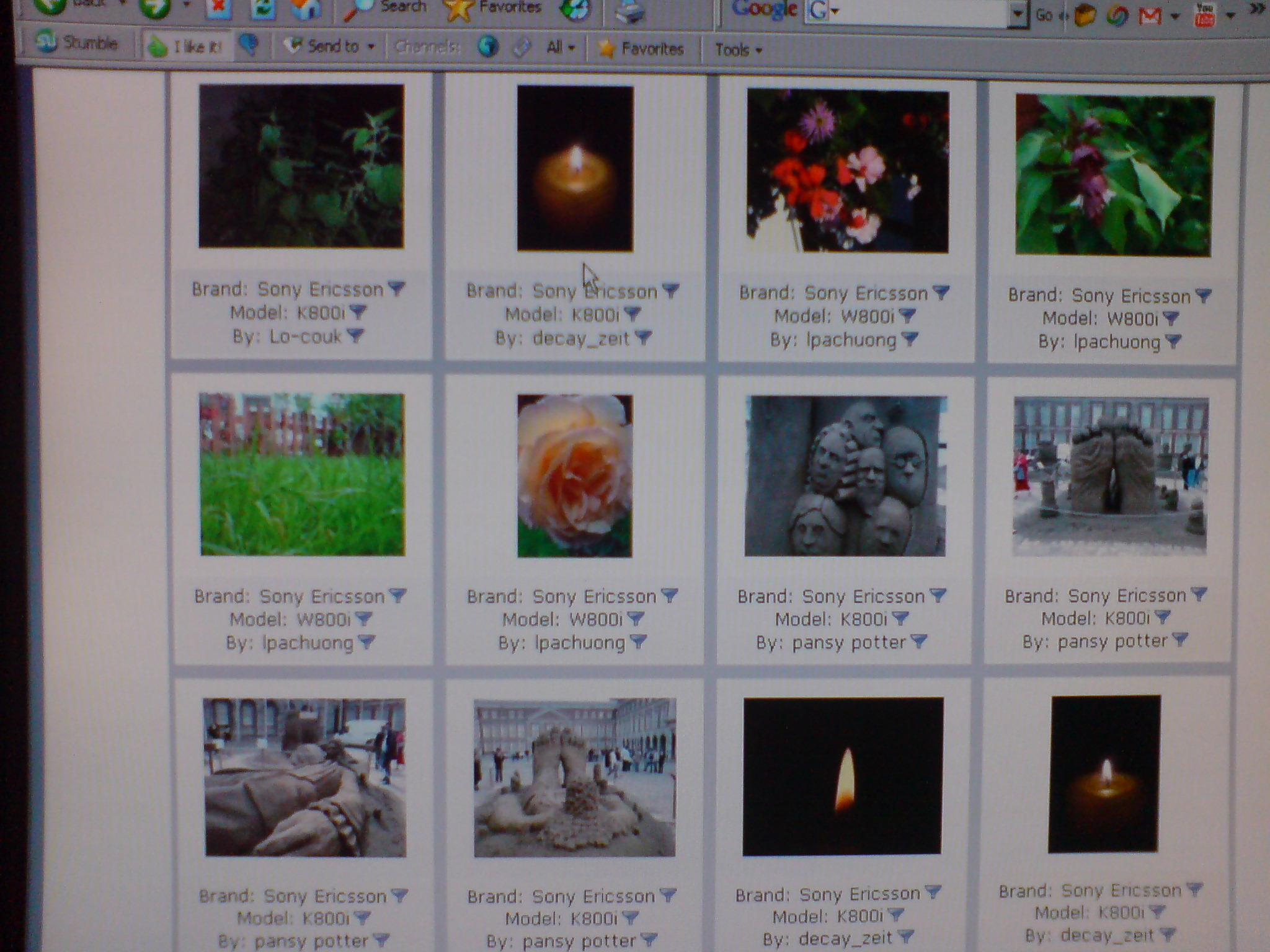Open the dark green plants thumbnail by Lo-couk
This screenshot has height=952, width=1270.
click(x=301, y=166)
